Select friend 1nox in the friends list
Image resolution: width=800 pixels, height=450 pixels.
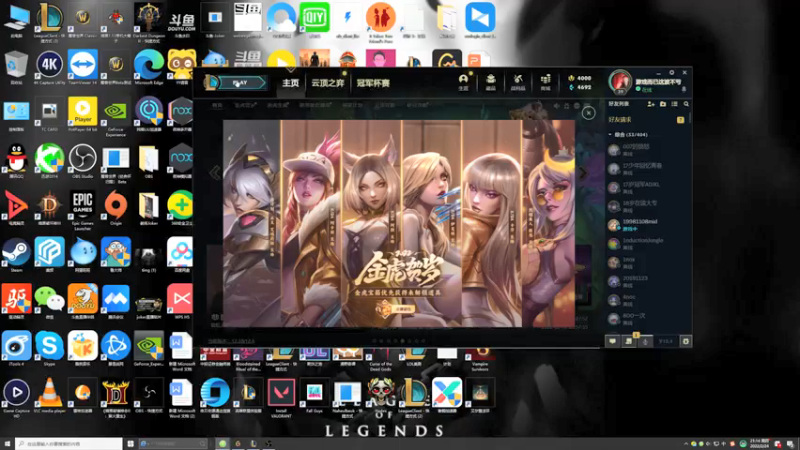646,262
